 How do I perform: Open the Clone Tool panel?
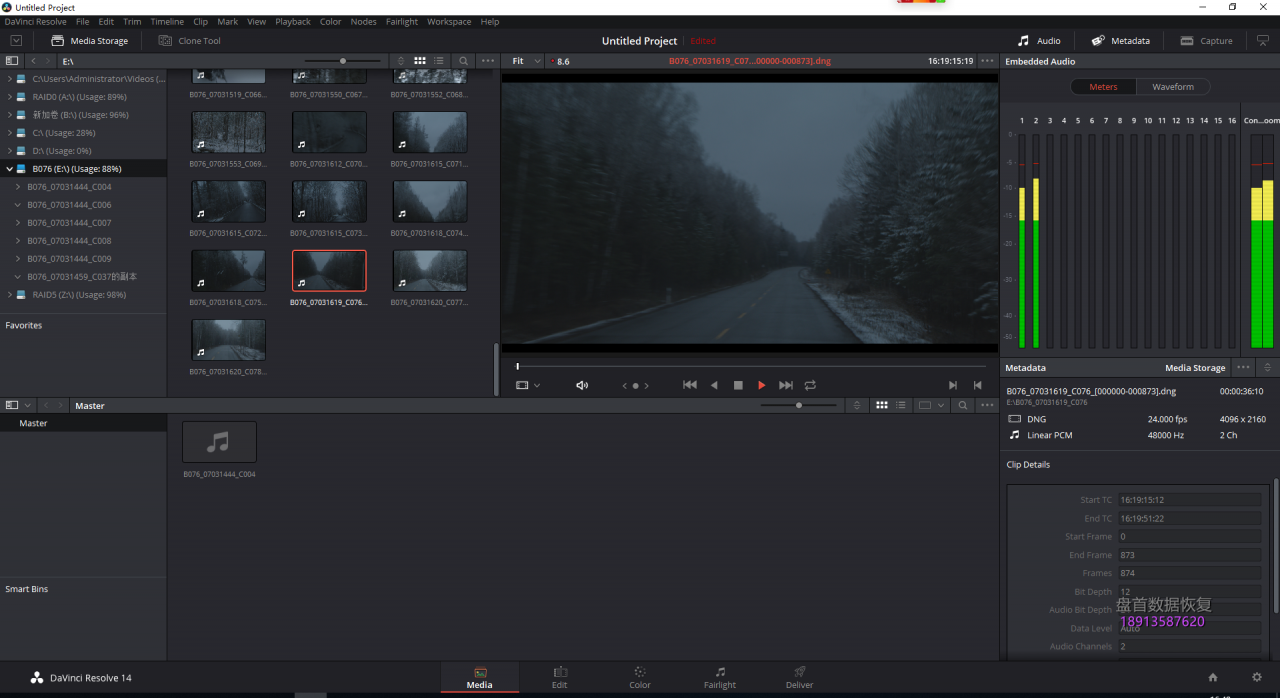tap(190, 41)
